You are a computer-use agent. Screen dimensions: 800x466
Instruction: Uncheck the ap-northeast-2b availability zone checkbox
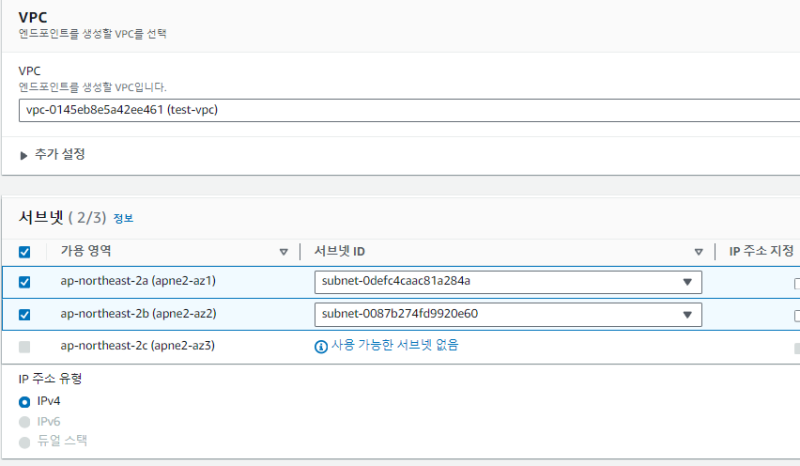[25, 314]
